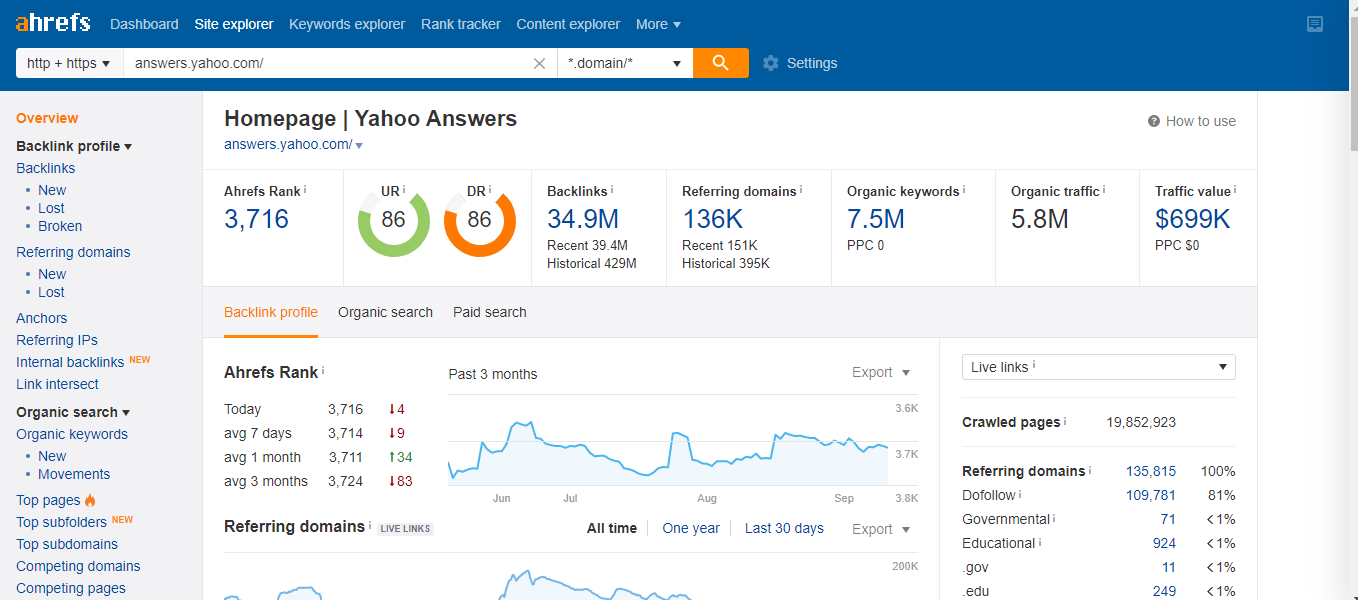
Task: Expand the Live links dropdown
Action: pos(1098,367)
